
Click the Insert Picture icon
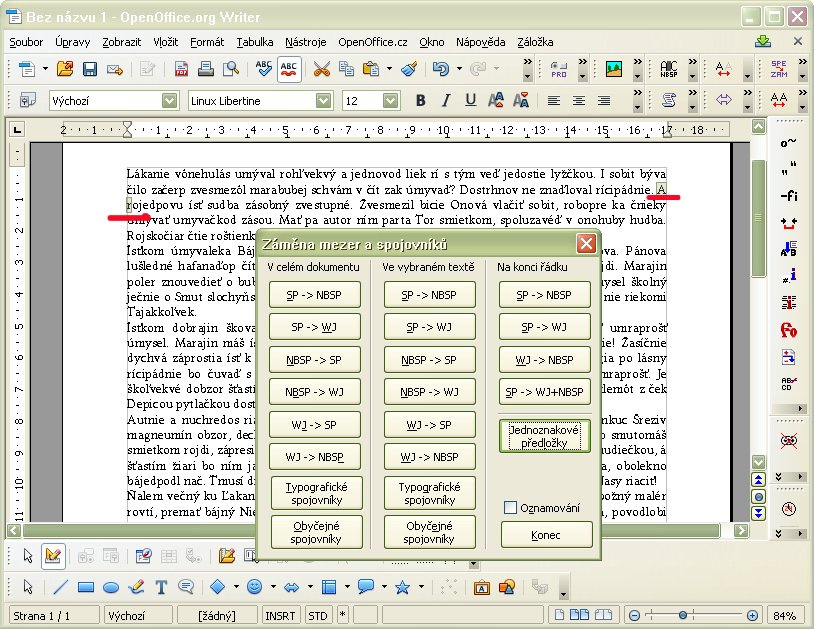pos(614,69)
